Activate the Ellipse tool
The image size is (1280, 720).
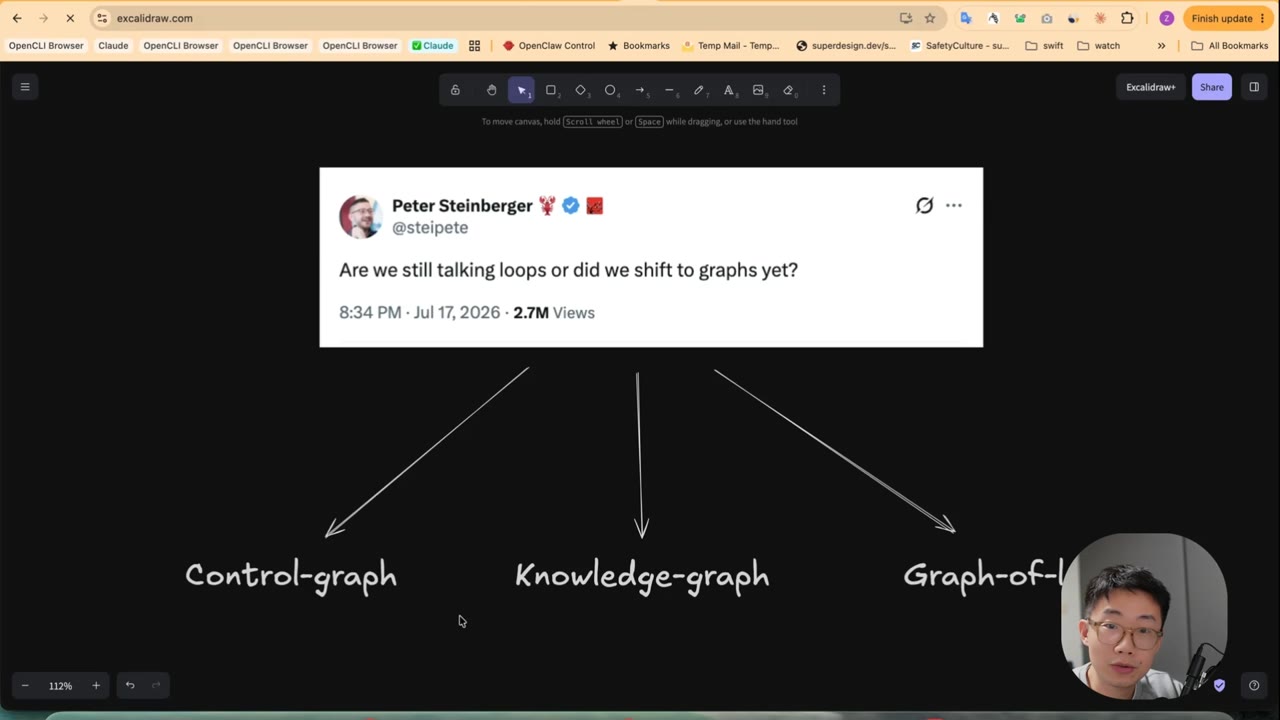click(610, 90)
